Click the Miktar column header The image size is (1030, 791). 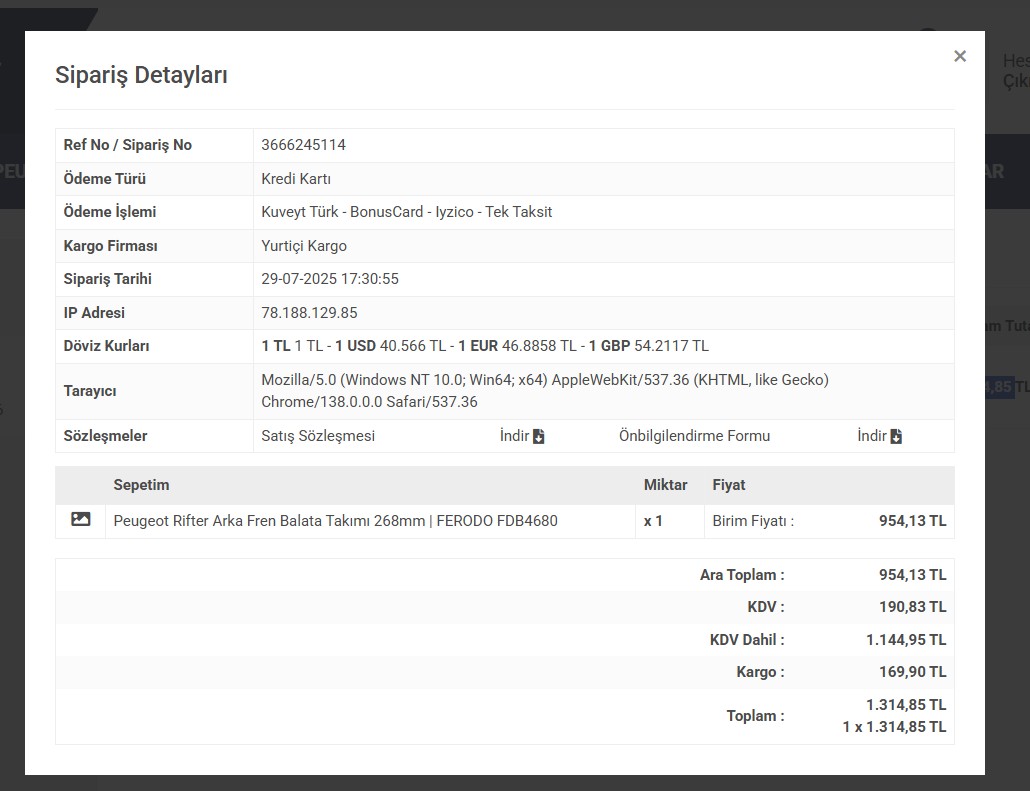coord(665,485)
